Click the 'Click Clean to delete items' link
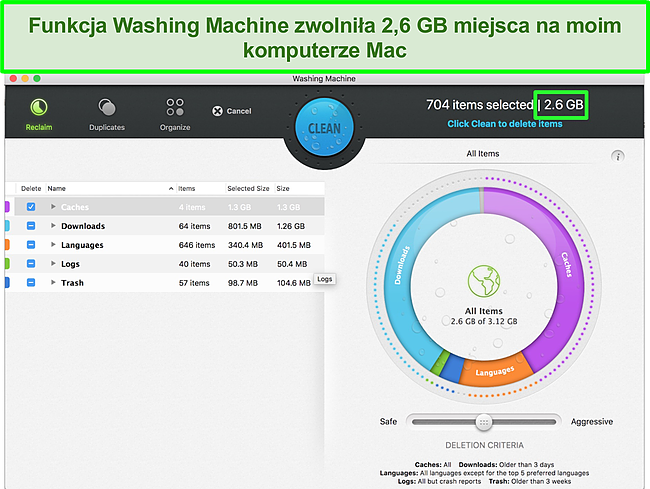 point(504,124)
